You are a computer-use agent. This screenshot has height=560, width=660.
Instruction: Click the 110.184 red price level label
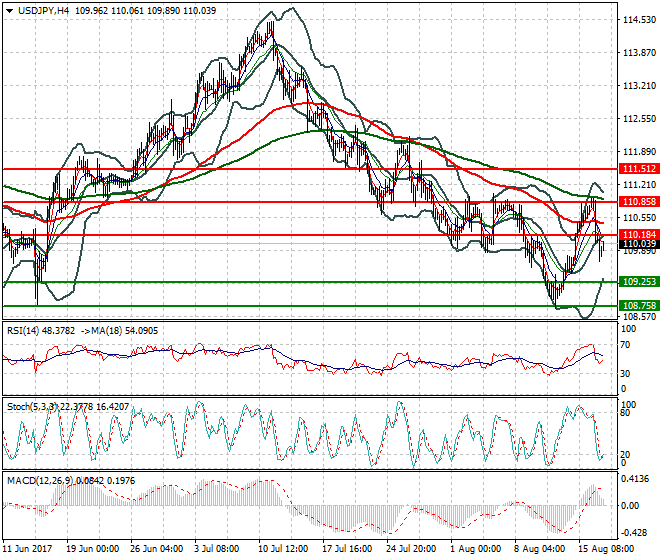point(639,235)
